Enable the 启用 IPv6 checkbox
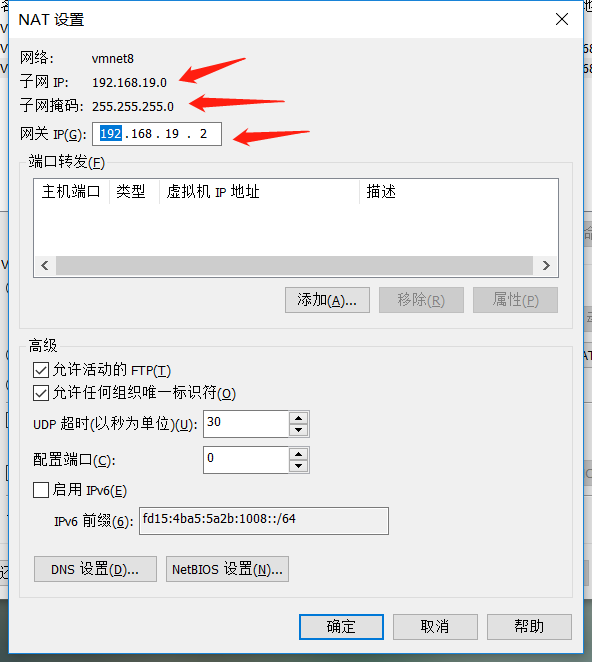 [x=41, y=490]
